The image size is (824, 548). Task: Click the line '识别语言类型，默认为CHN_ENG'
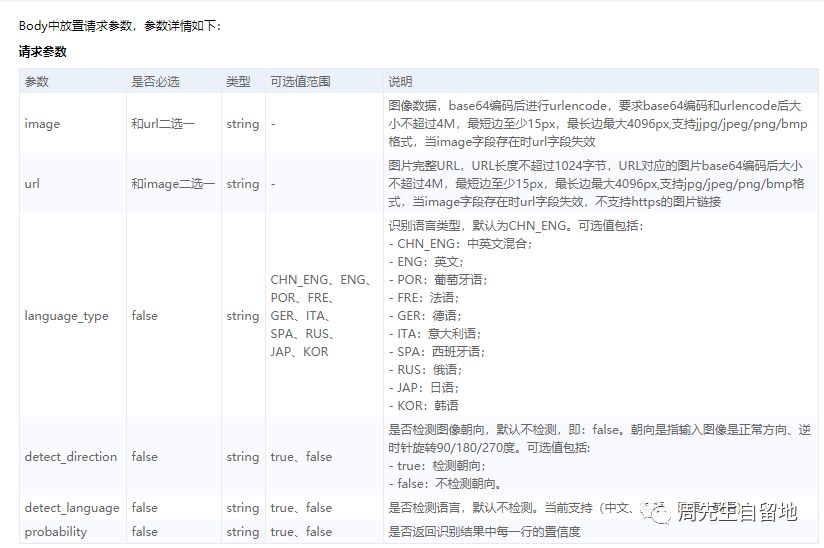516,226
